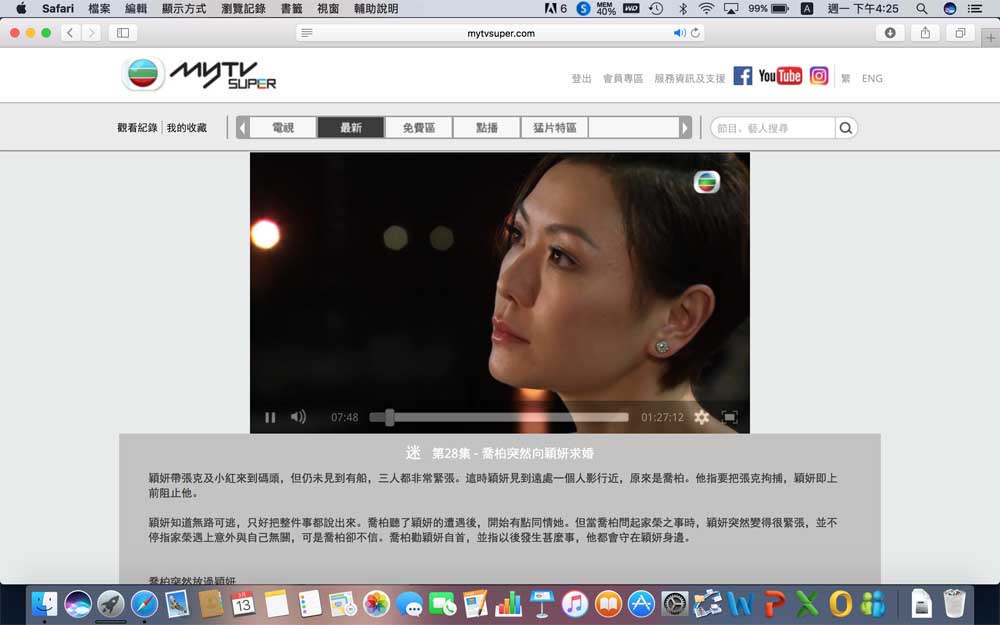
Task: Reload the page in Safari
Action: click(x=695, y=33)
